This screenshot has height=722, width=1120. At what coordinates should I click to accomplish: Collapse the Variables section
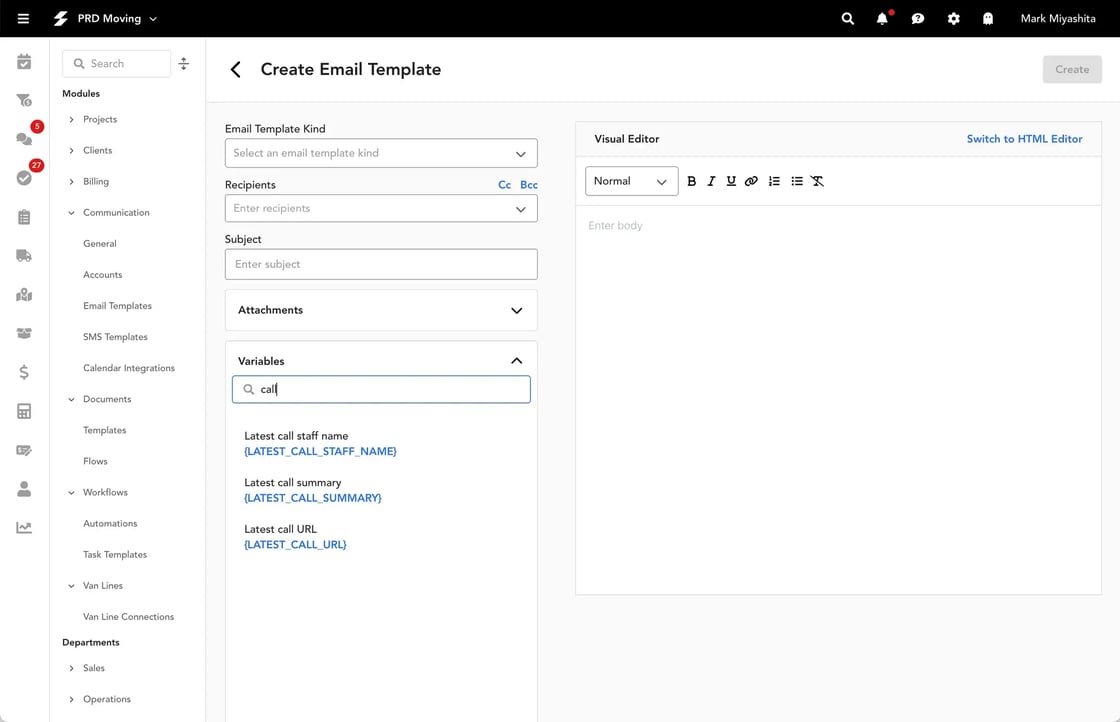(517, 360)
